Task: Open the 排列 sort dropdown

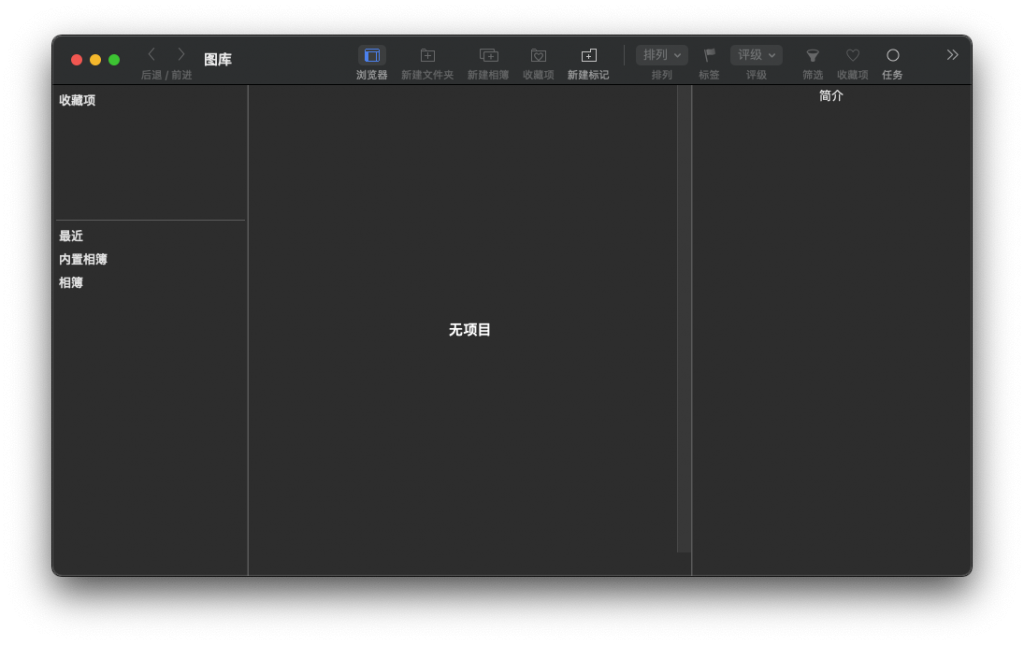Action: coord(662,55)
